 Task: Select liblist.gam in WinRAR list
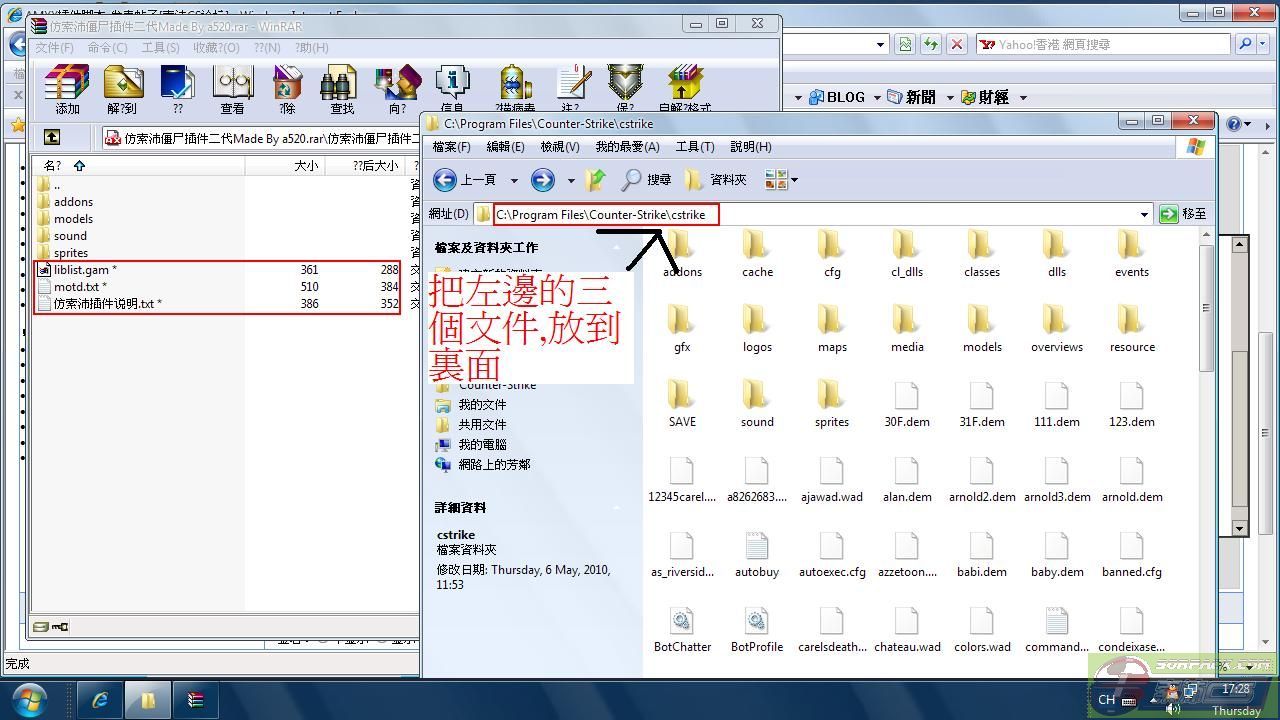coord(85,270)
